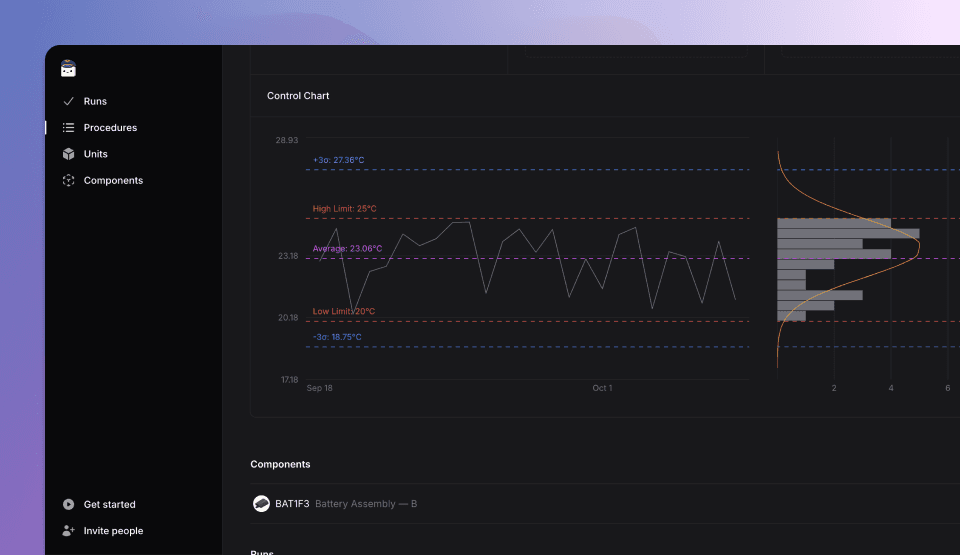Click the Control Chart heading
The image size is (960, 555).
[x=298, y=96]
